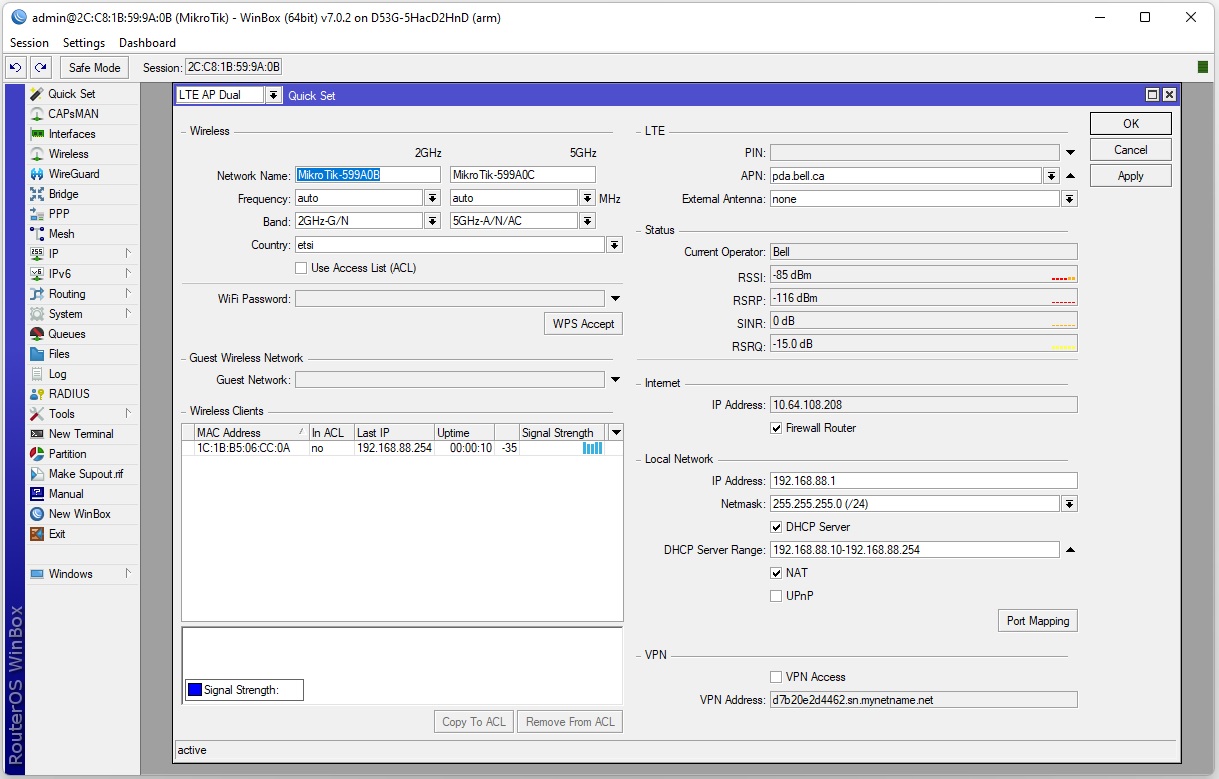Screen dimensions: 1219x779
Task: Click the 2GHz Network Name field
Action: (367, 175)
